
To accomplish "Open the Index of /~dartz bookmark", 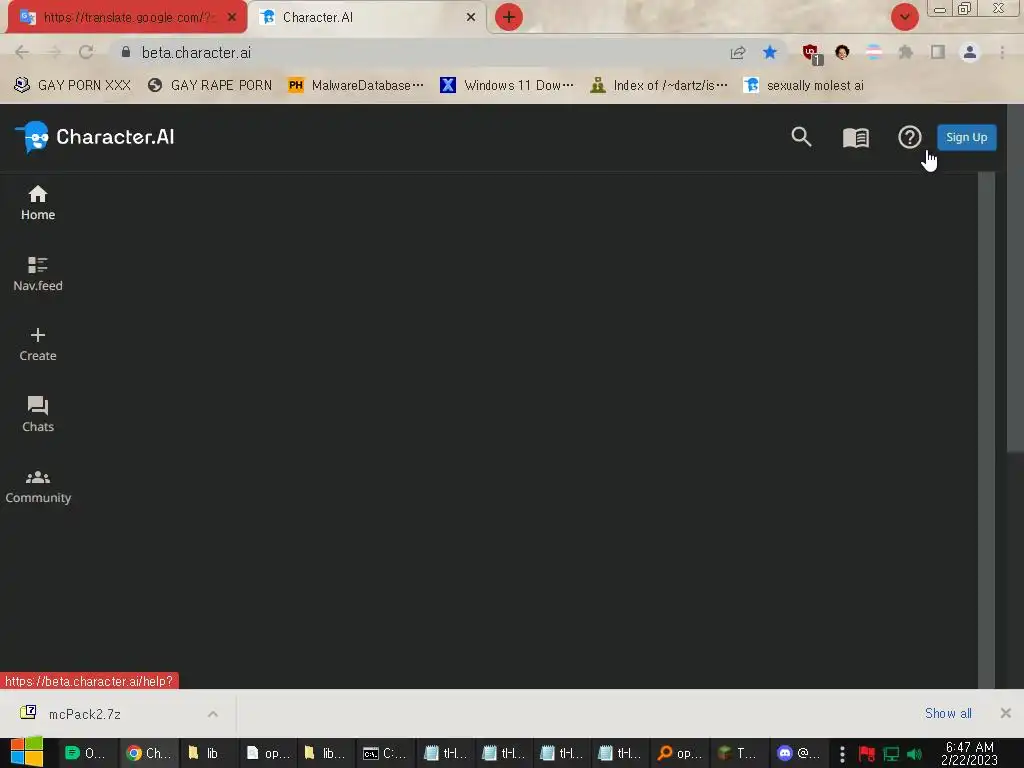I will click(x=659, y=86).
